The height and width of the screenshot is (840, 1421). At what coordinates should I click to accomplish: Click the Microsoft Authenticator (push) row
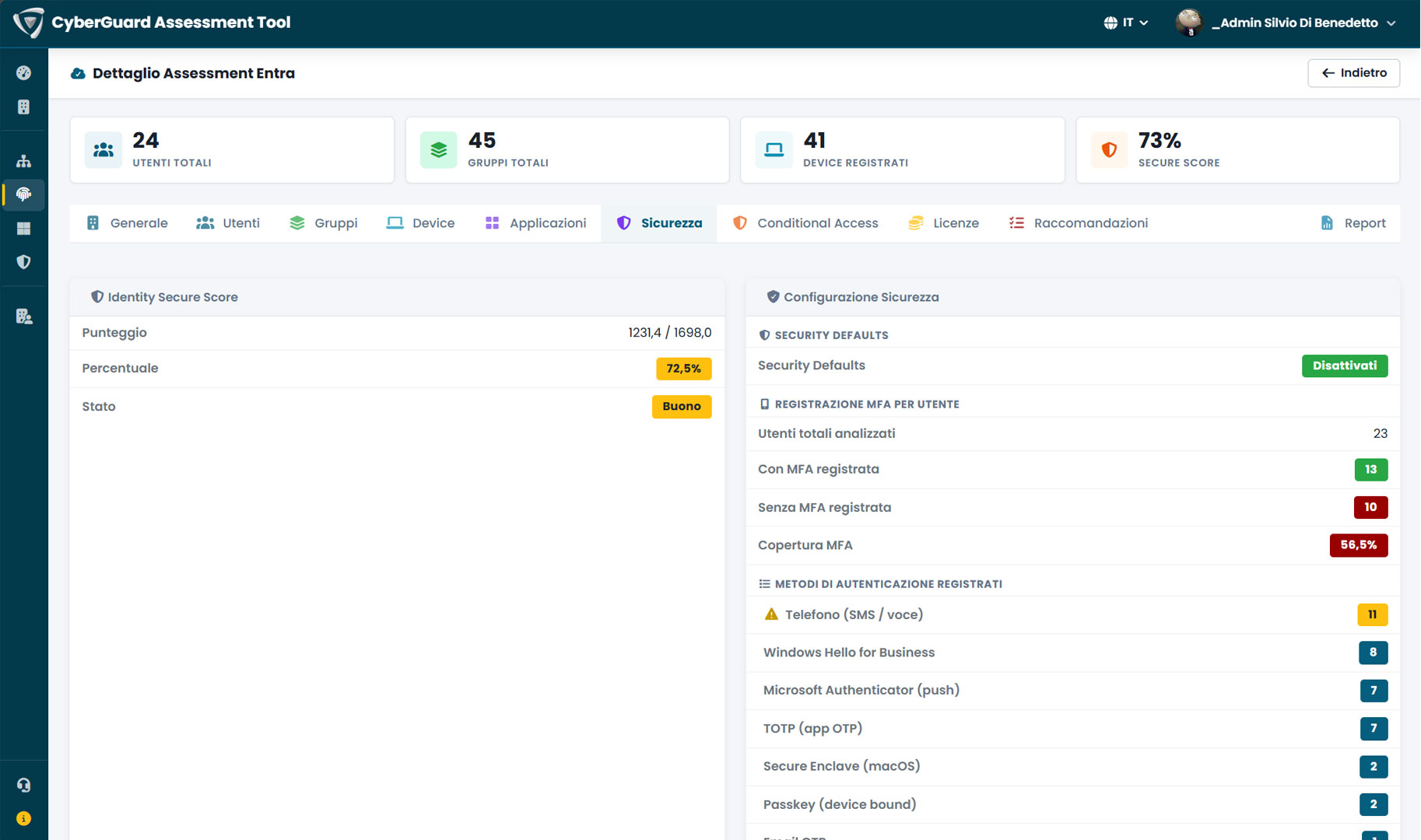pos(1073,691)
